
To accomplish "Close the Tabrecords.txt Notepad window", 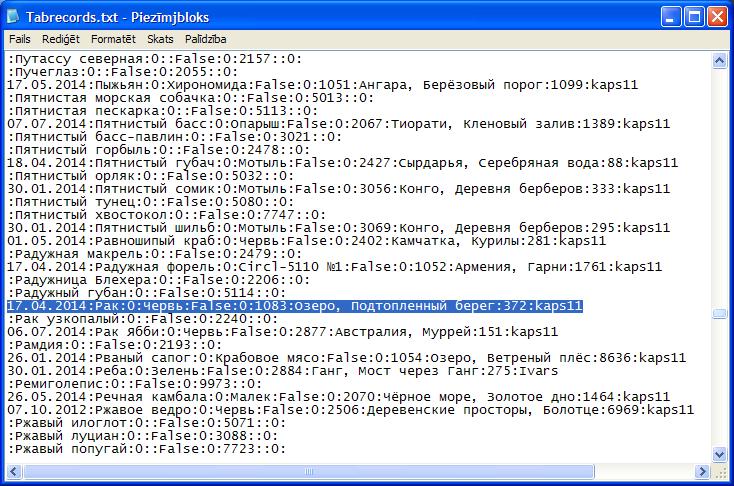I will (717, 17).
